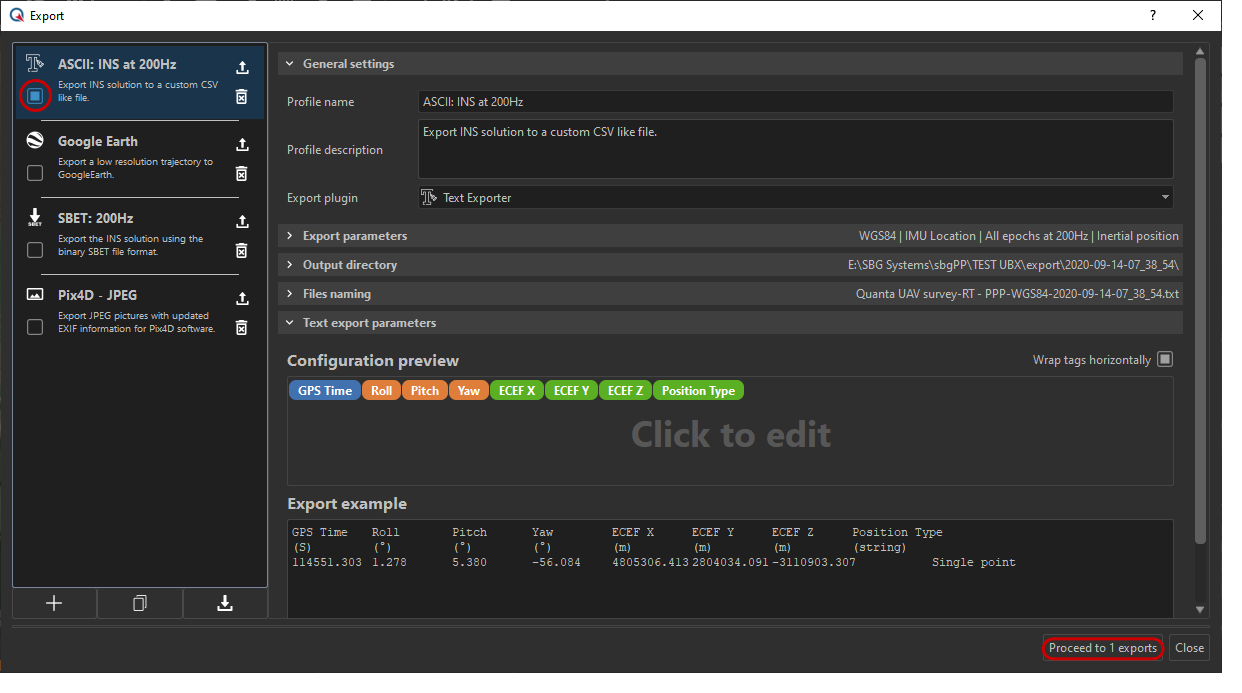Screen dimensions: 1242x693
Task: Click in the Profile name field
Action: click(x=795, y=102)
